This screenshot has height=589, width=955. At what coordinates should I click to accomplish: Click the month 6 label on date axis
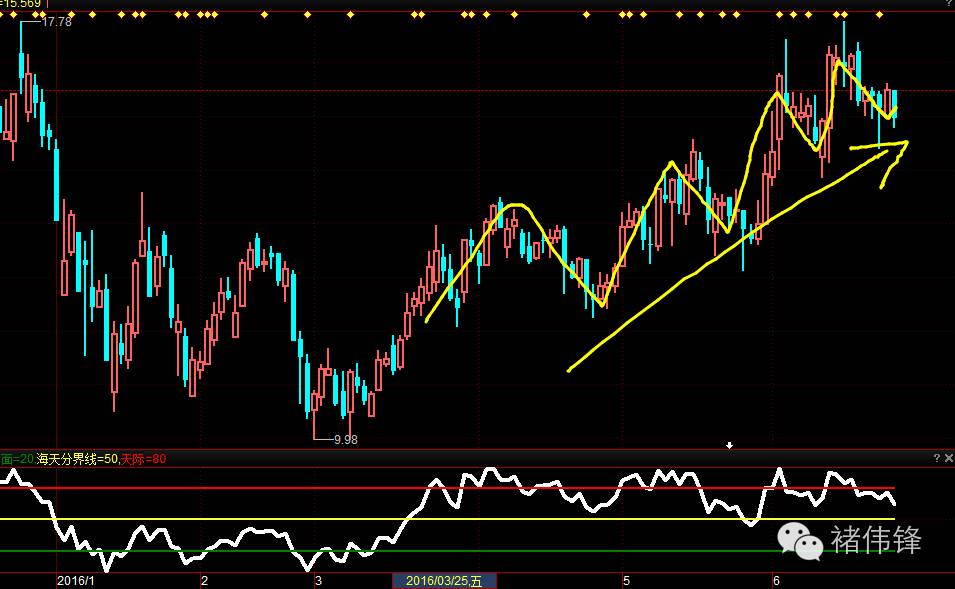click(x=776, y=580)
